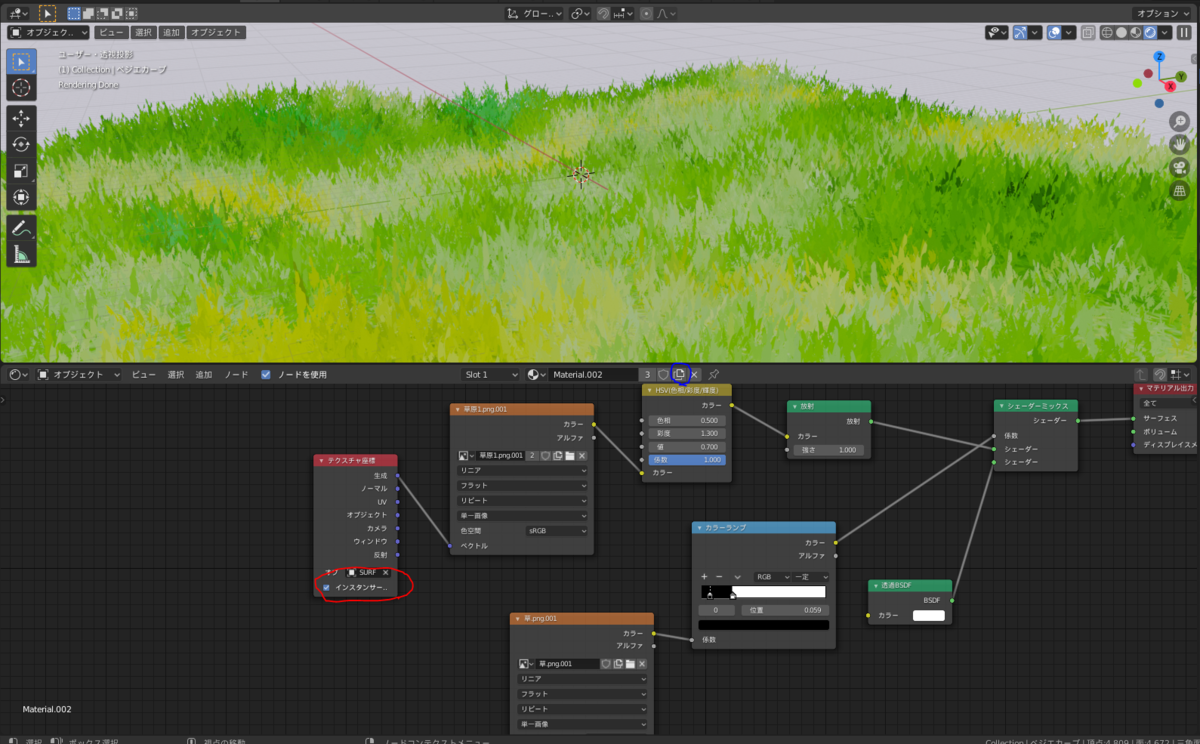
Task: Choose the Move tool in viewport toolbar
Action: pyautogui.click(x=21, y=118)
